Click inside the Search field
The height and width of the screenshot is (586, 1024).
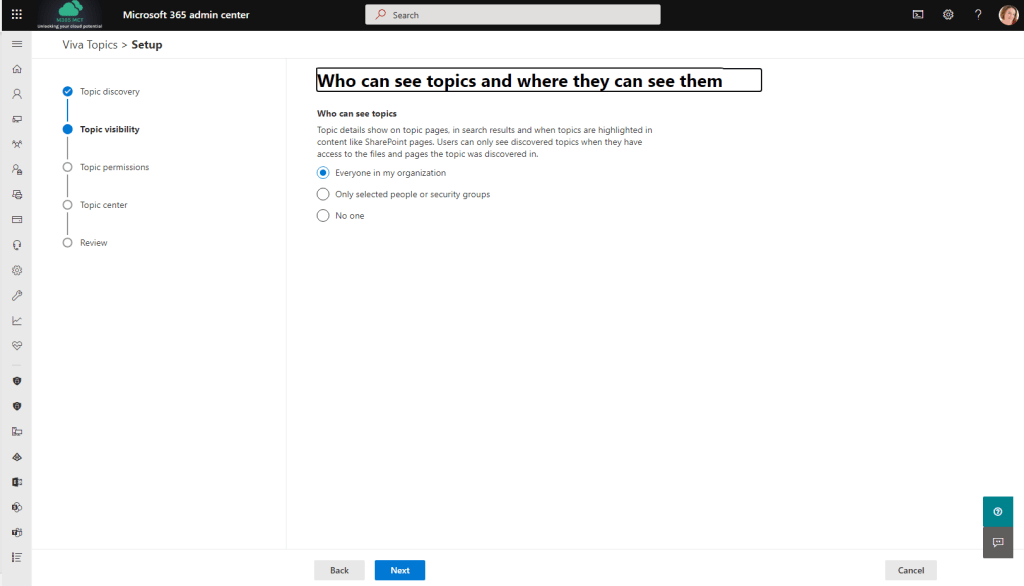coord(512,14)
